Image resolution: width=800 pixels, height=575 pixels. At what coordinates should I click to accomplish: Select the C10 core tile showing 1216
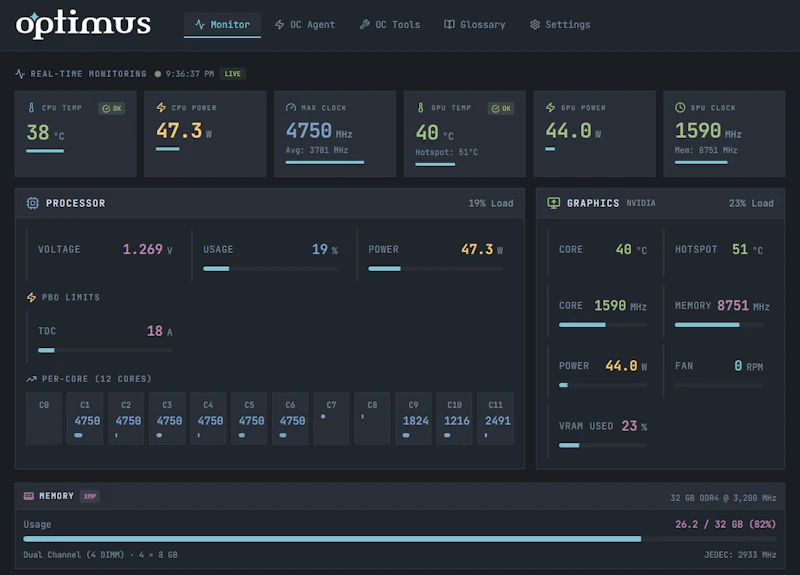point(455,418)
